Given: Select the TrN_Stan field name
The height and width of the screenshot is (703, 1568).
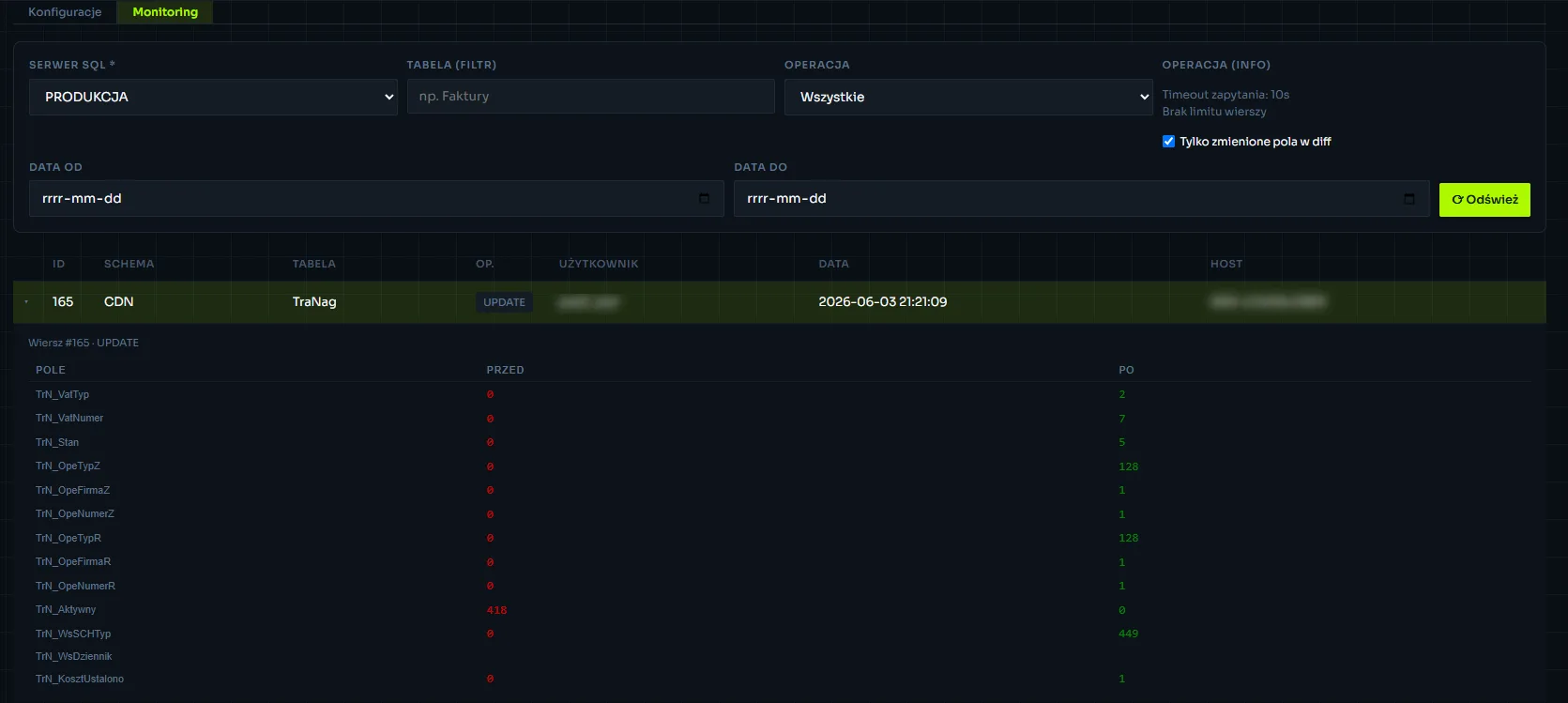Looking at the screenshot, I should click(x=57, y=442).
